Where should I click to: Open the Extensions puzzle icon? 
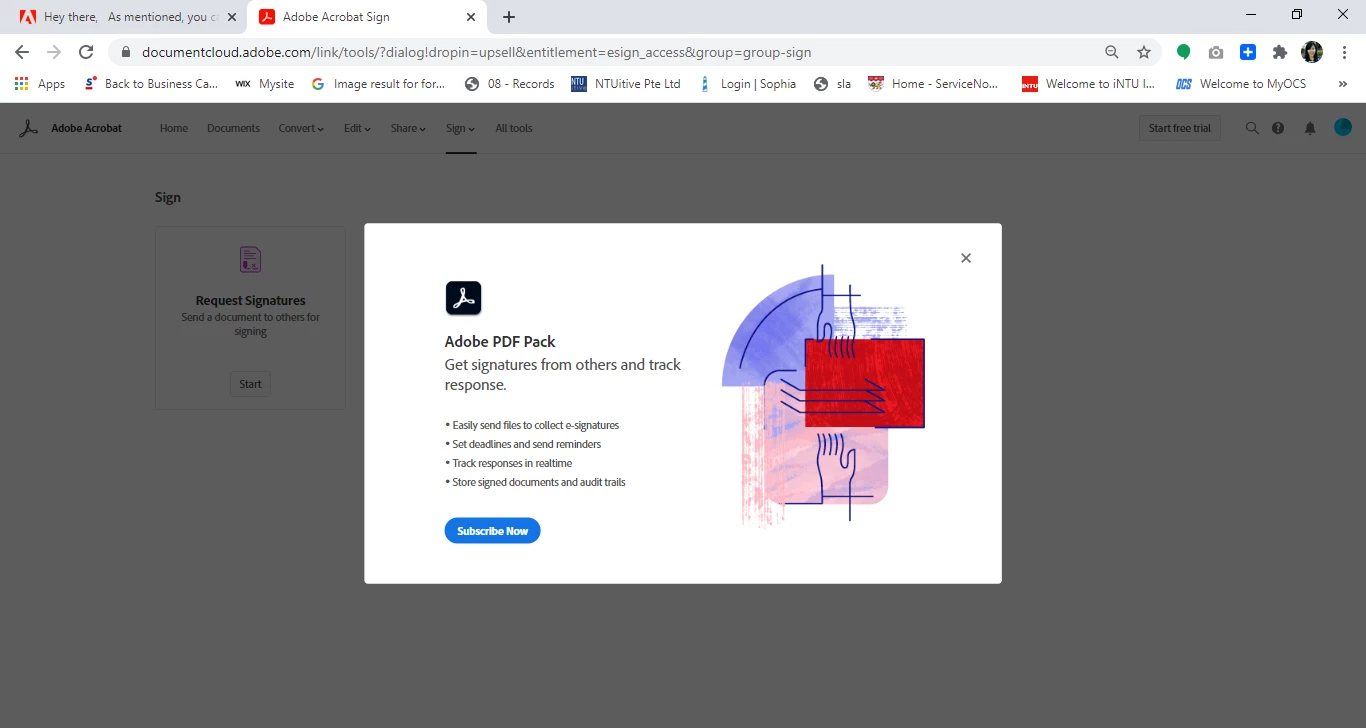[1280, 52]
